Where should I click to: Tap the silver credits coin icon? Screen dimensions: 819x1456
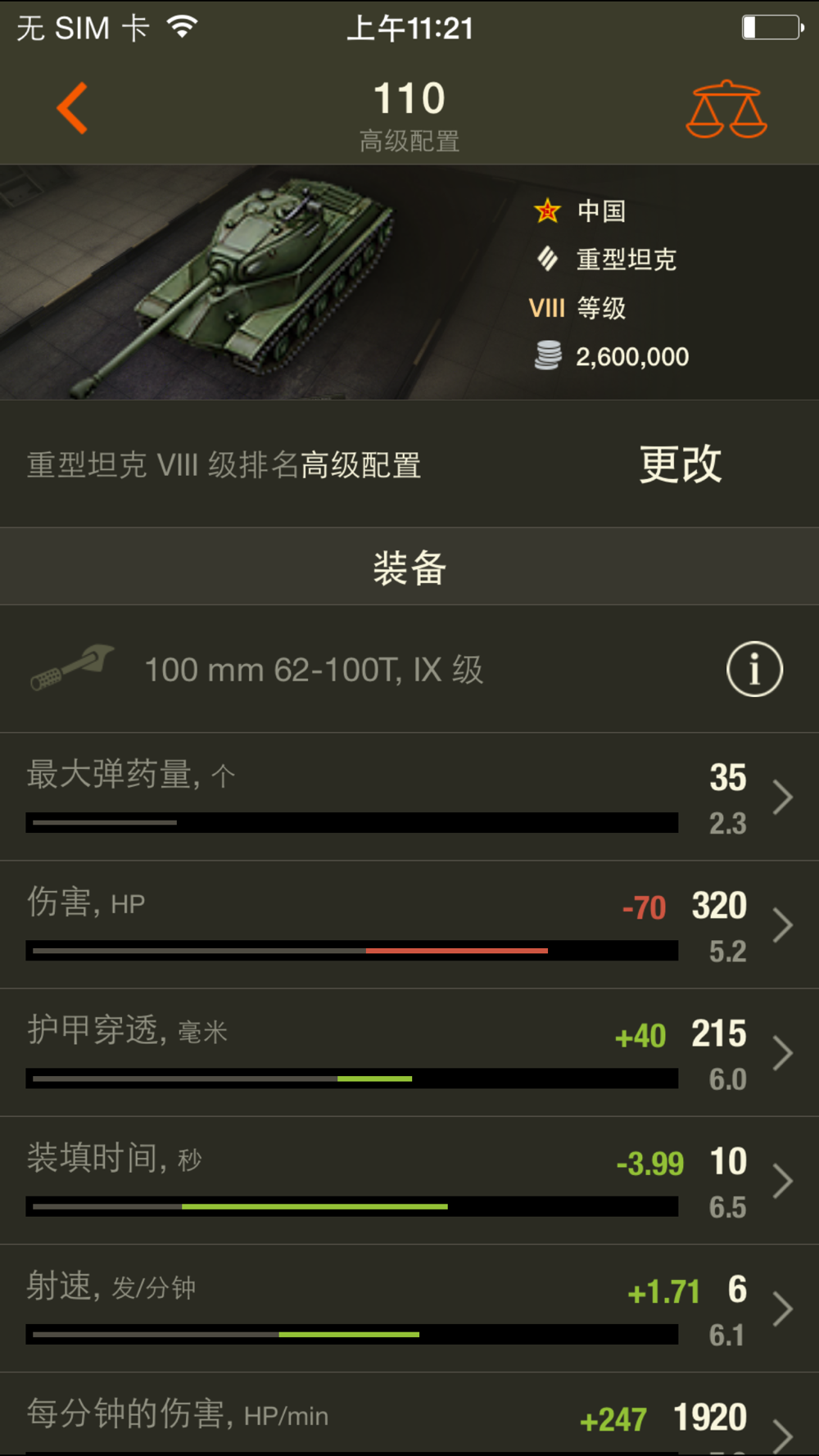point(548,355)
